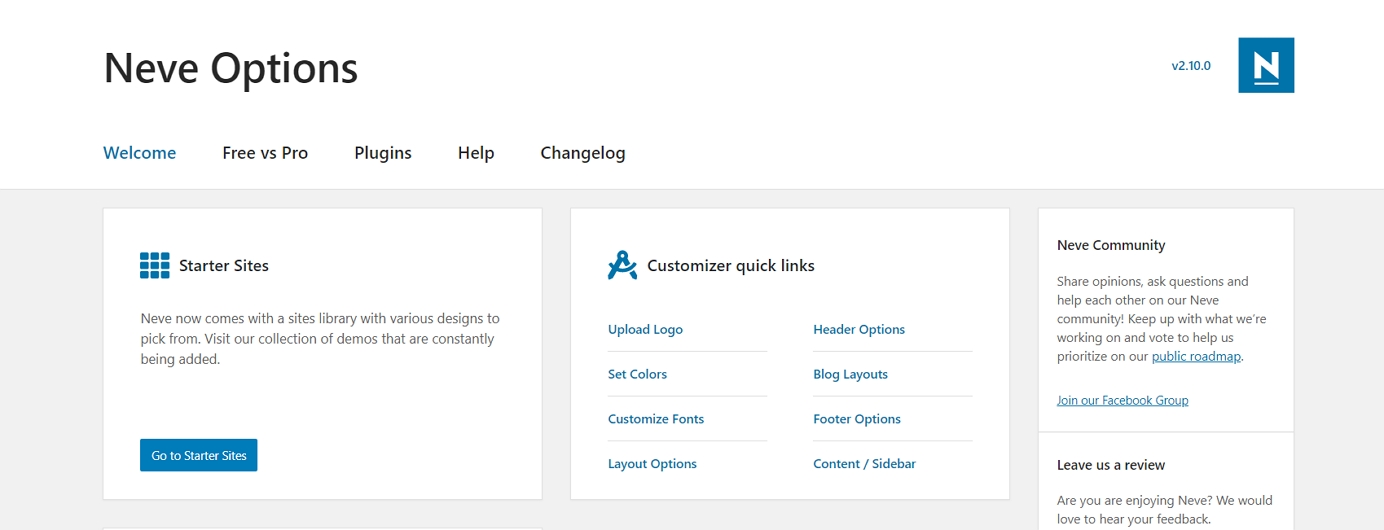Go to the Help tab
The image size is (1384, 530).
(476, 153)
